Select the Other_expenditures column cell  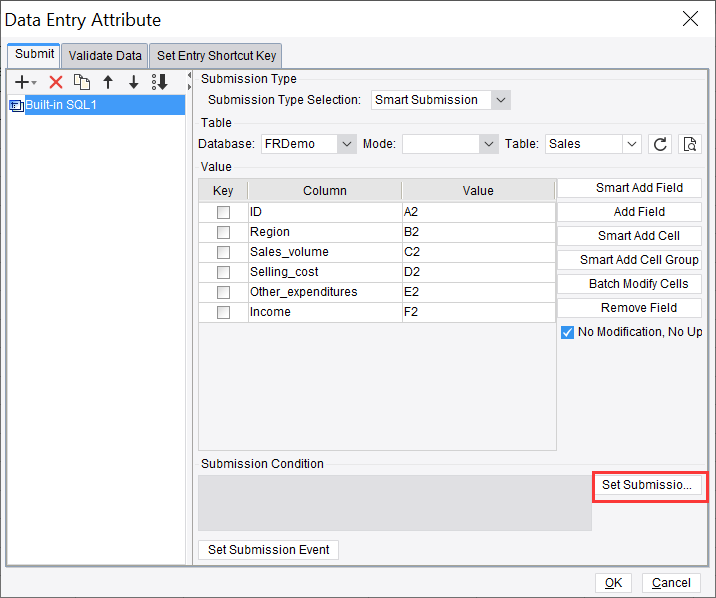coord(325,292)
